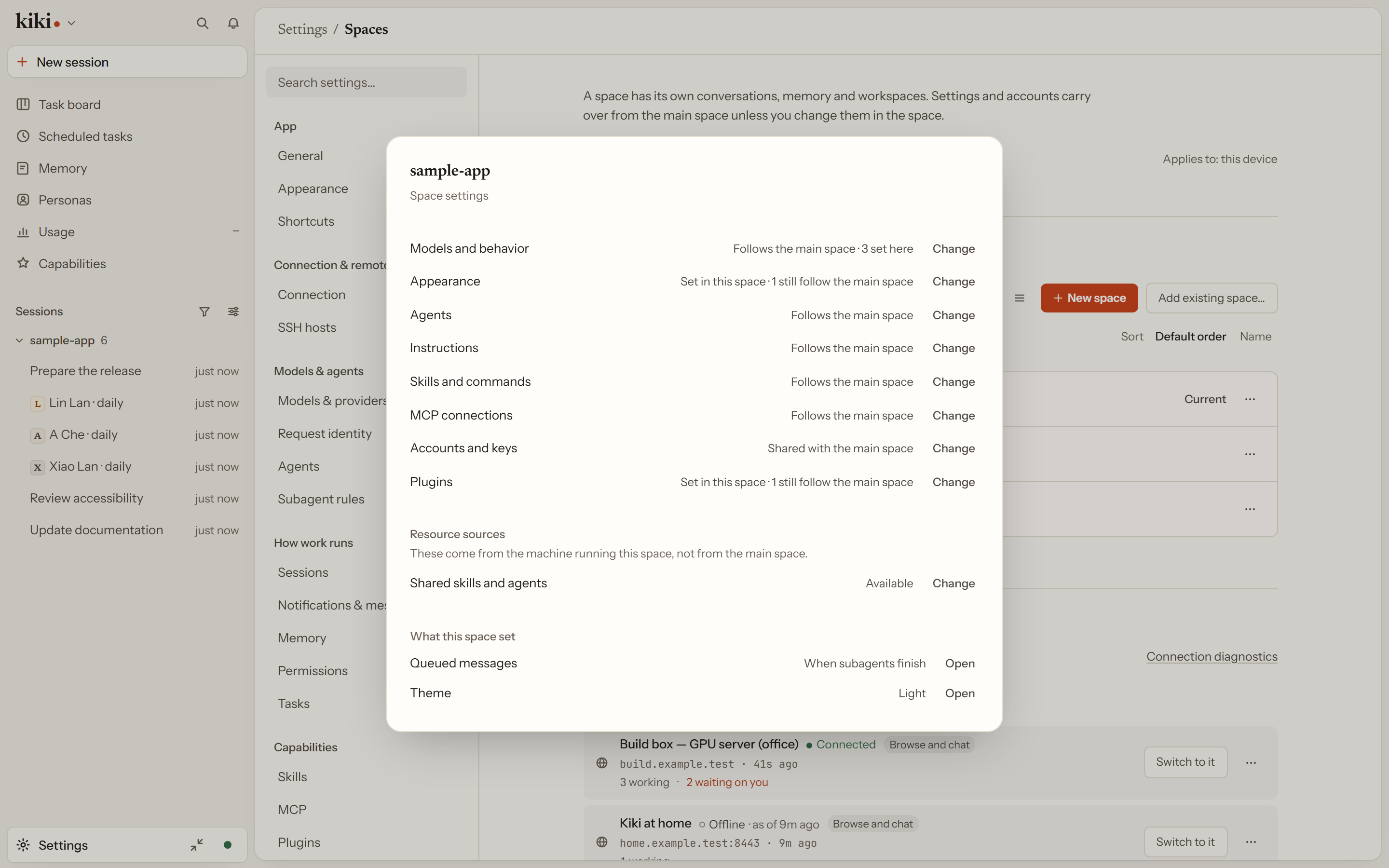Filter sessions with the funnel icon

coord(204,312)
